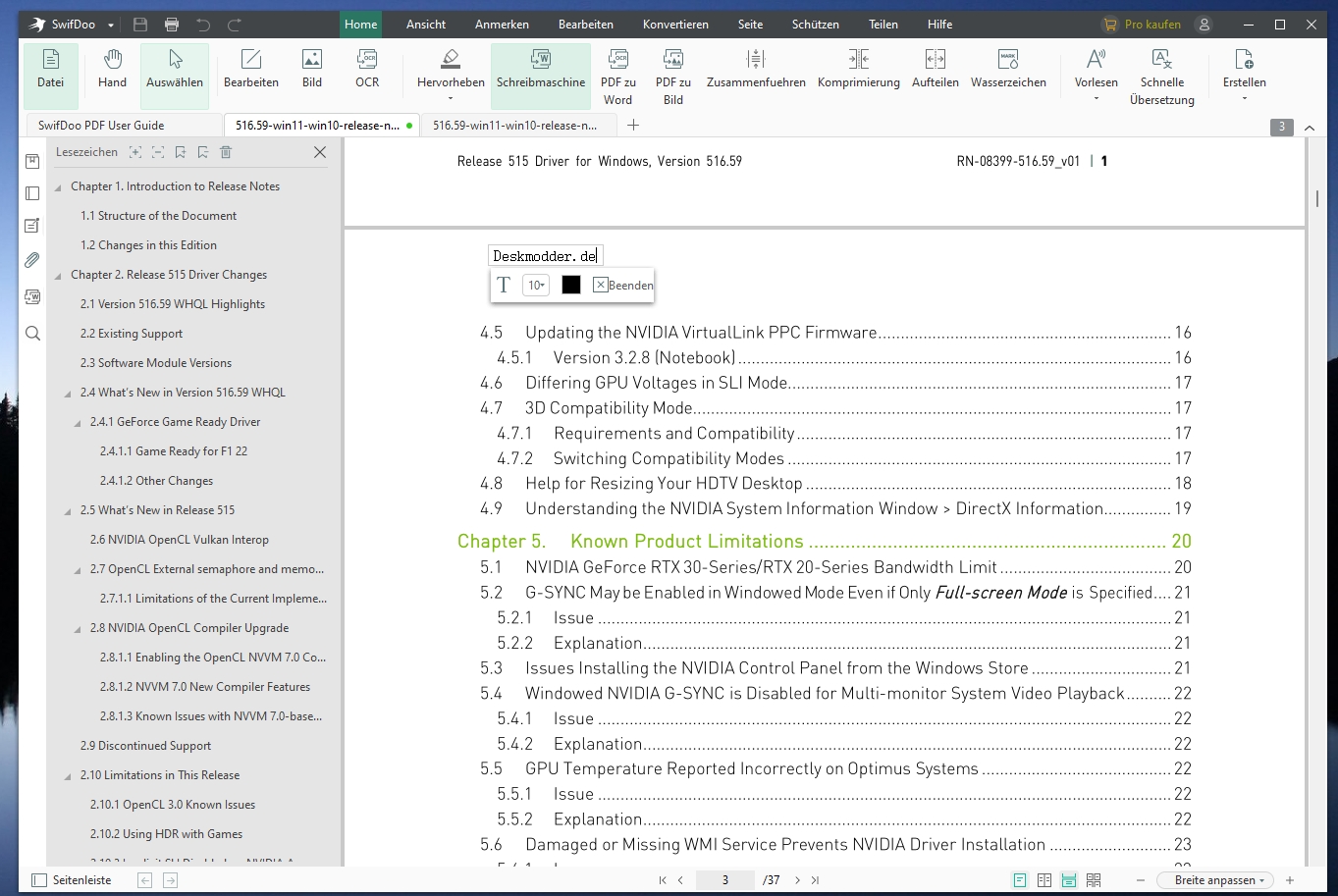Add a Wasserzeichen watermark
Viewport: 1338px width, 896px height.
pos(1008,69)
